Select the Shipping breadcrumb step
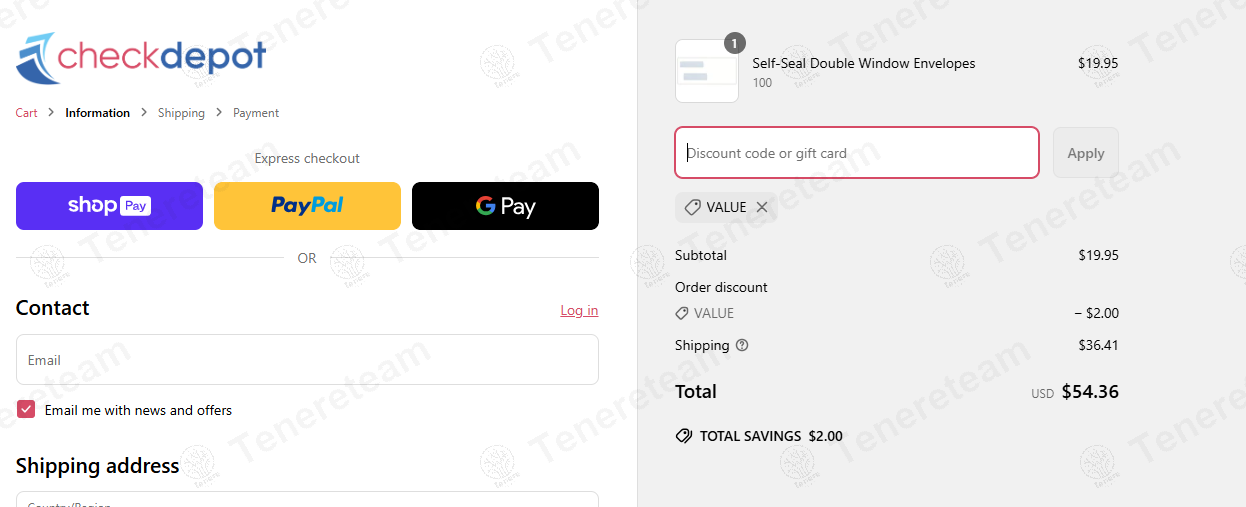The image size is (1246, 507). 181,113
